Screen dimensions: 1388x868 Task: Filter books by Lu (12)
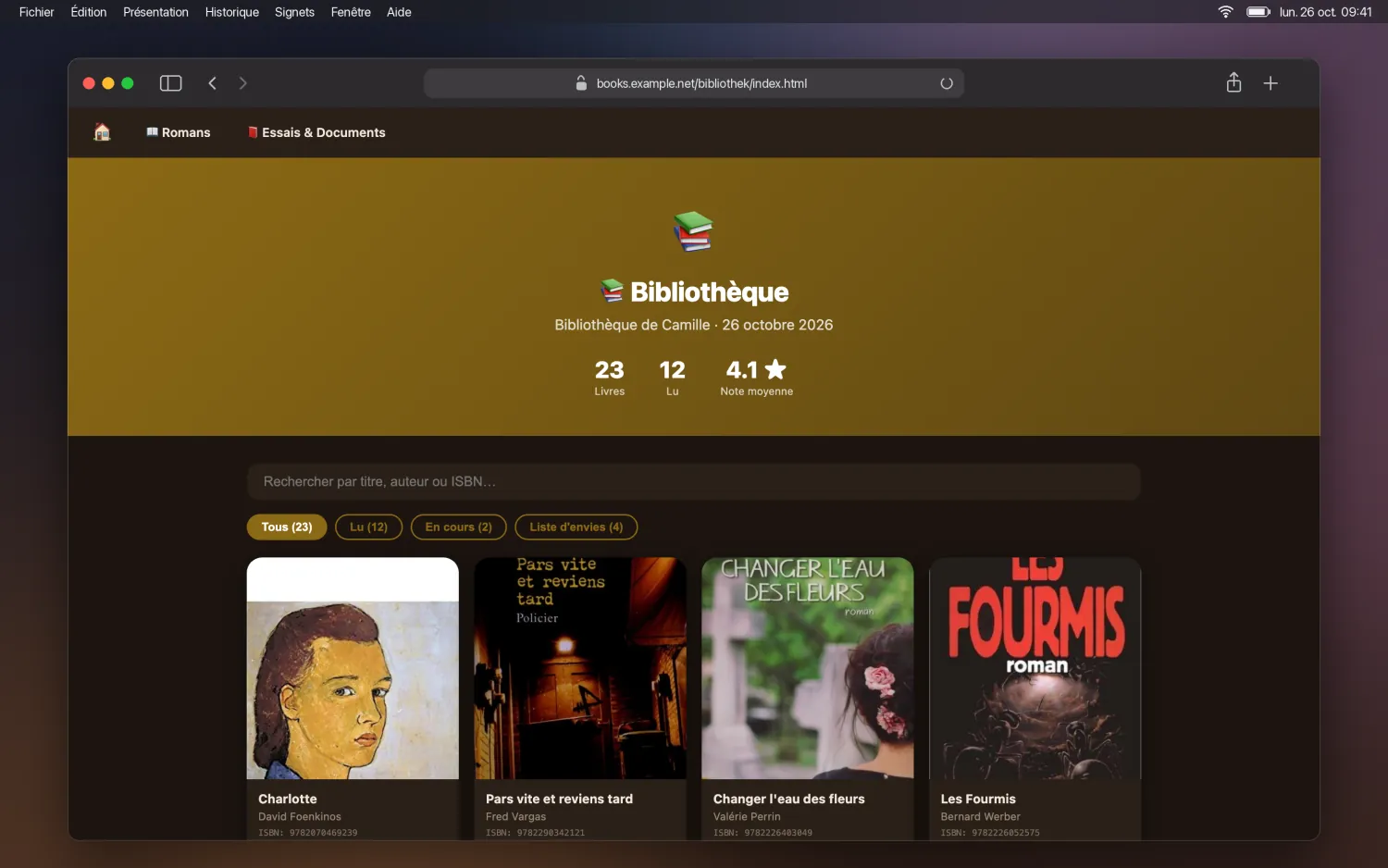[x=368, y=527]
